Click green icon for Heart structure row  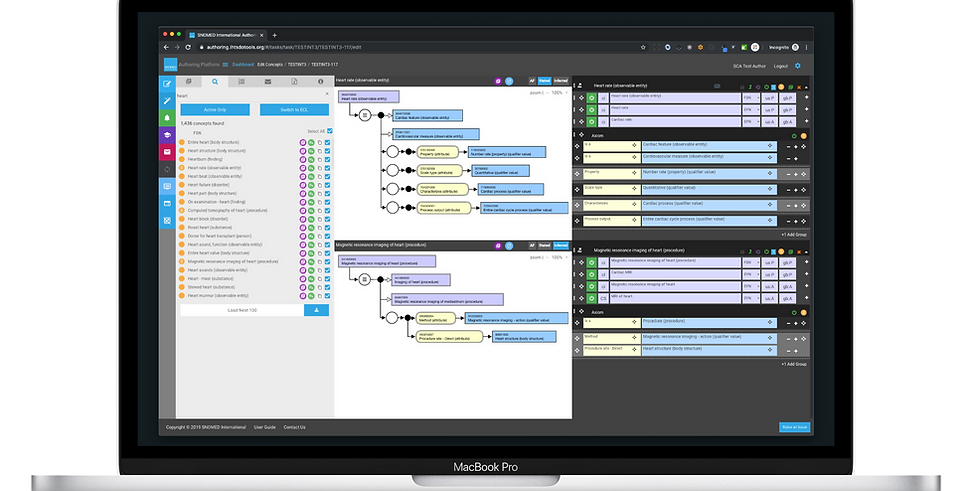click(311, 151)
